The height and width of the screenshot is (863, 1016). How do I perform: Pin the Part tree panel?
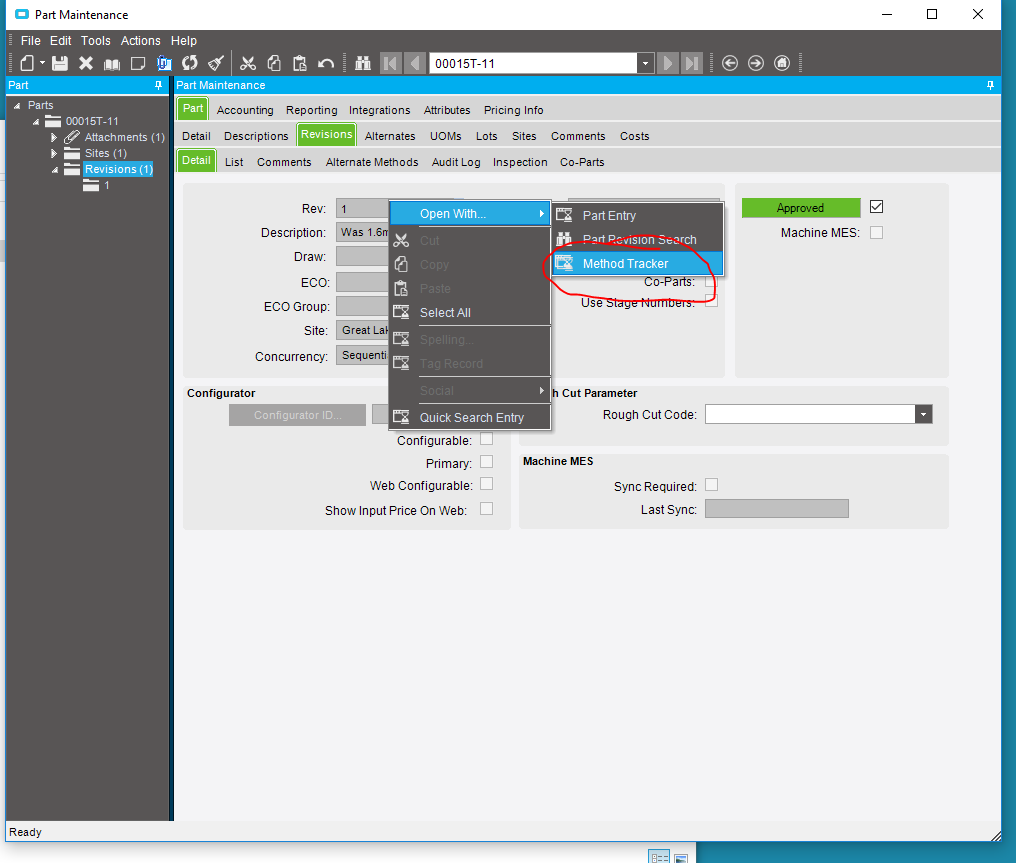point(158,85)
